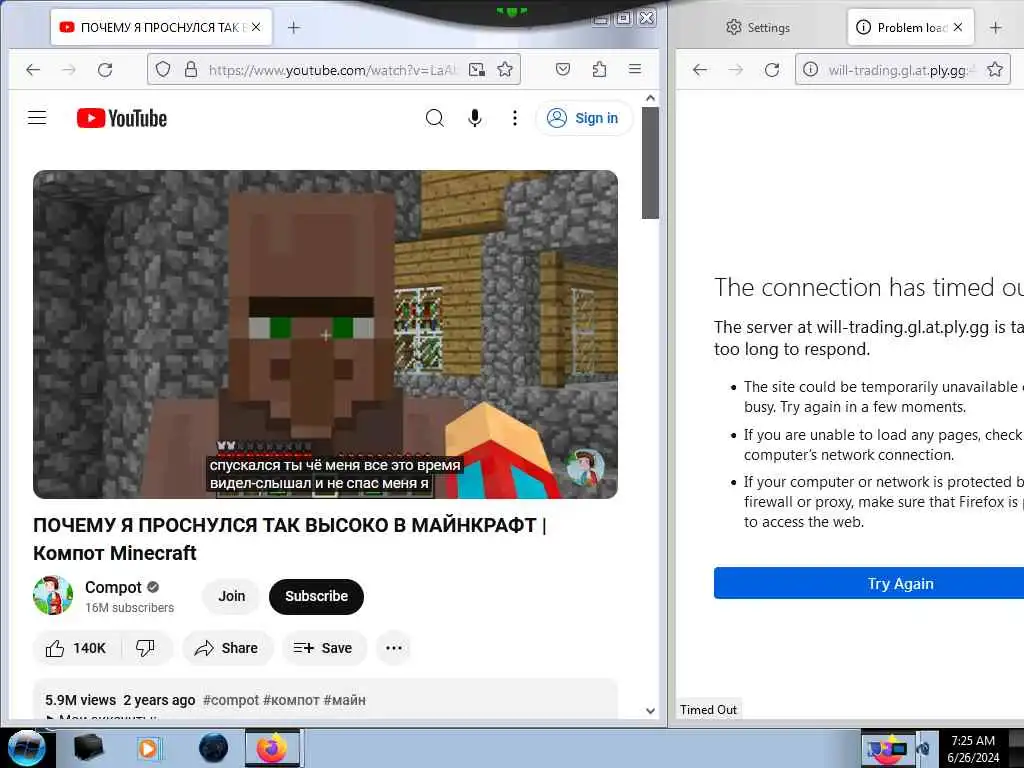Image resolution: width=1024 pixels, height=768 pixels.
Task: Bookmark the will-trading page with the star
Action: [995, 69]
